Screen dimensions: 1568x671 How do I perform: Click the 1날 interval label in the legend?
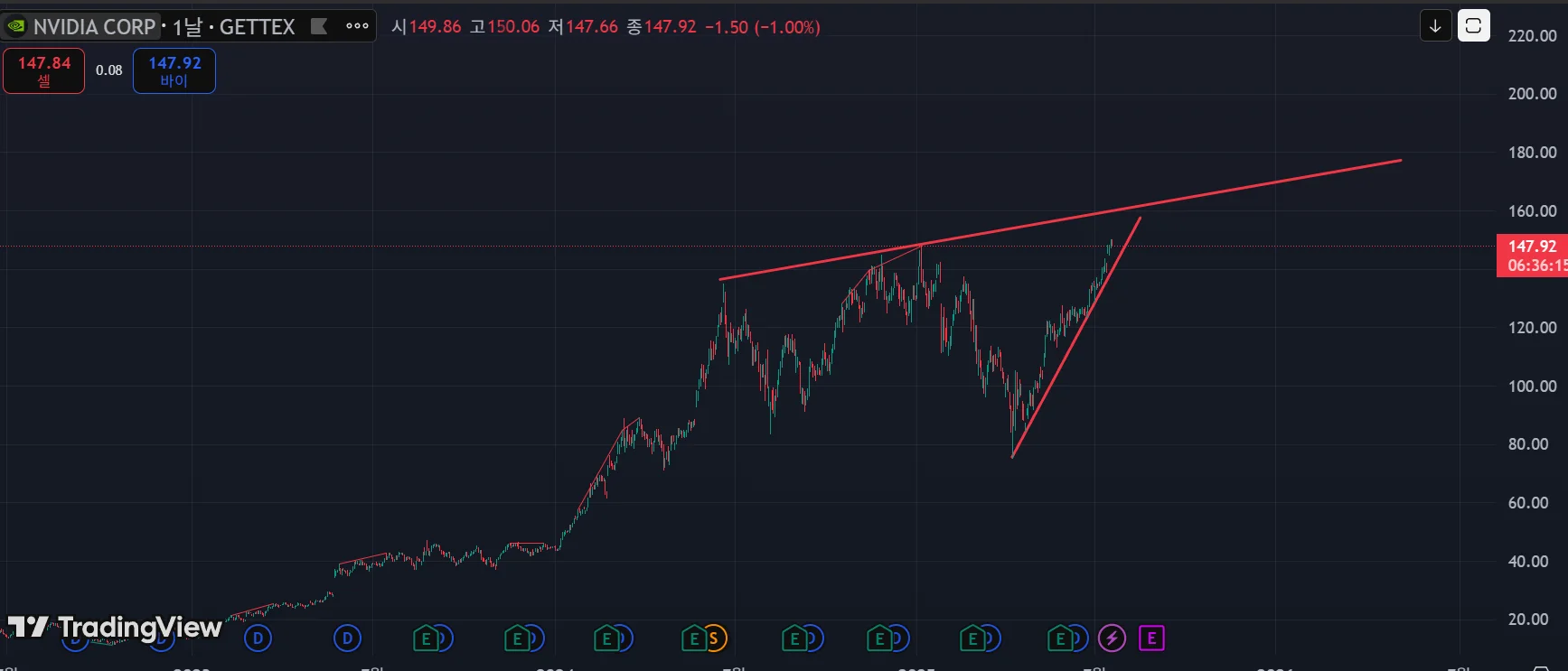(187, 27)
